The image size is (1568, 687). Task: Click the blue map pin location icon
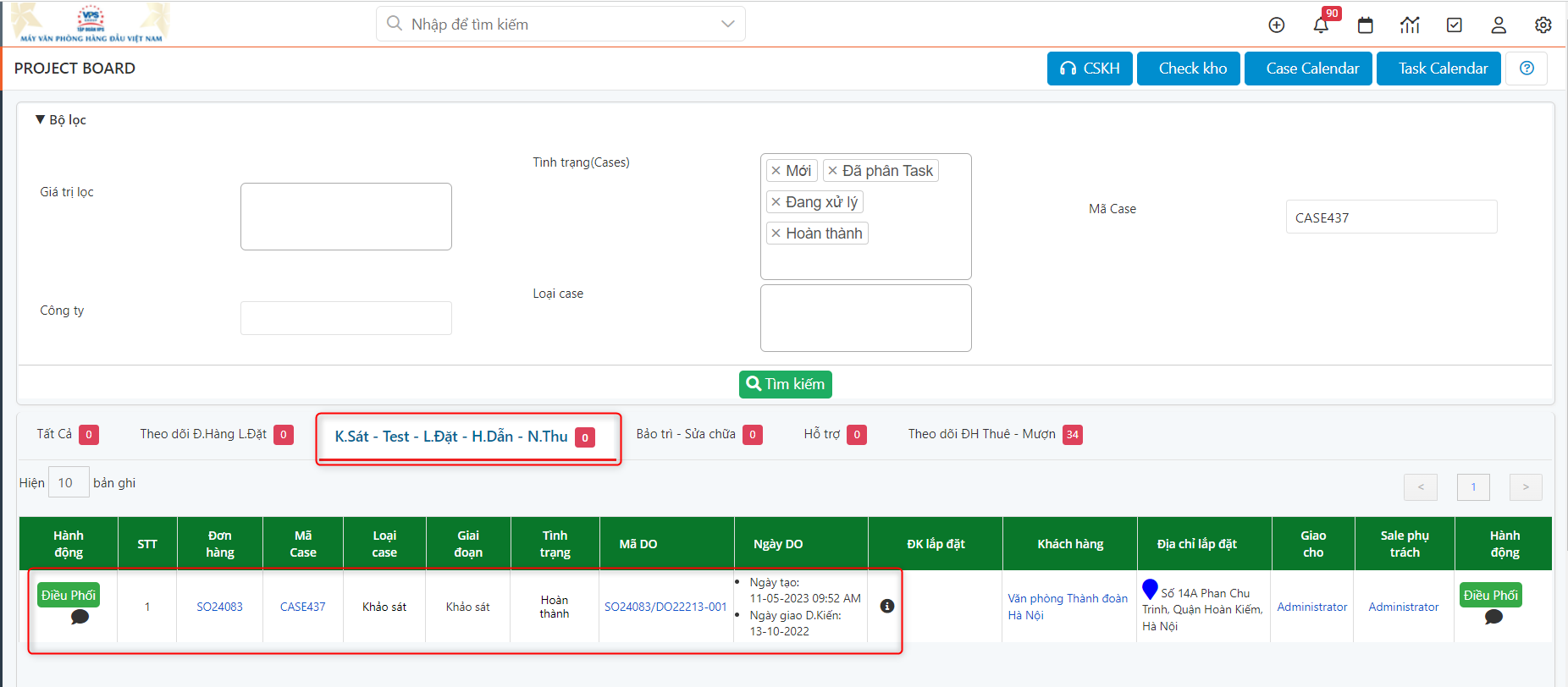click(1150, 589)
